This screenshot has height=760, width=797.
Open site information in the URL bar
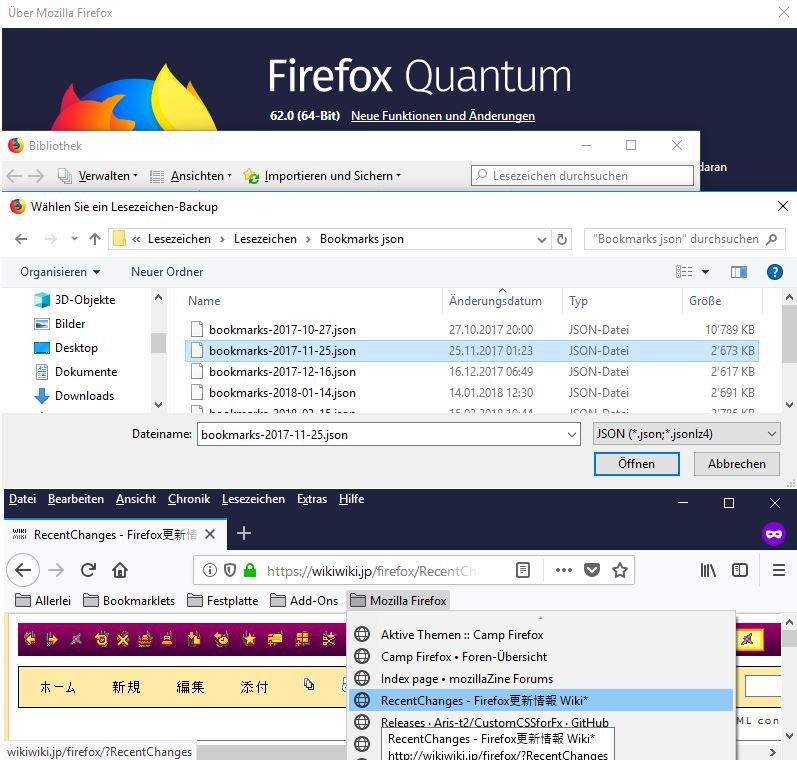click(x=210, y=570)
